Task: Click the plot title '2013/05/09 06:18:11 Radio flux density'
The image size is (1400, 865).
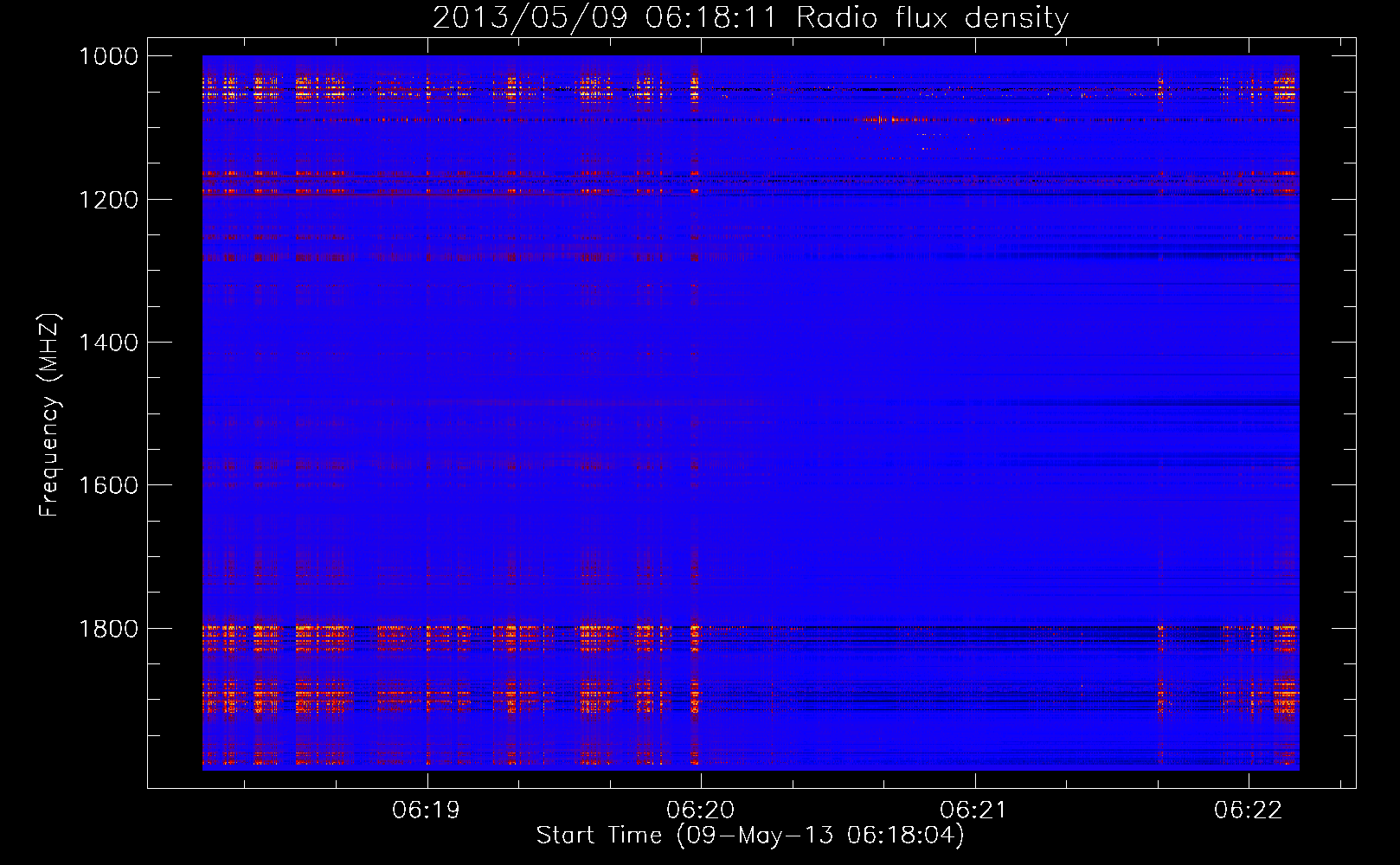Action: [750, 17]
